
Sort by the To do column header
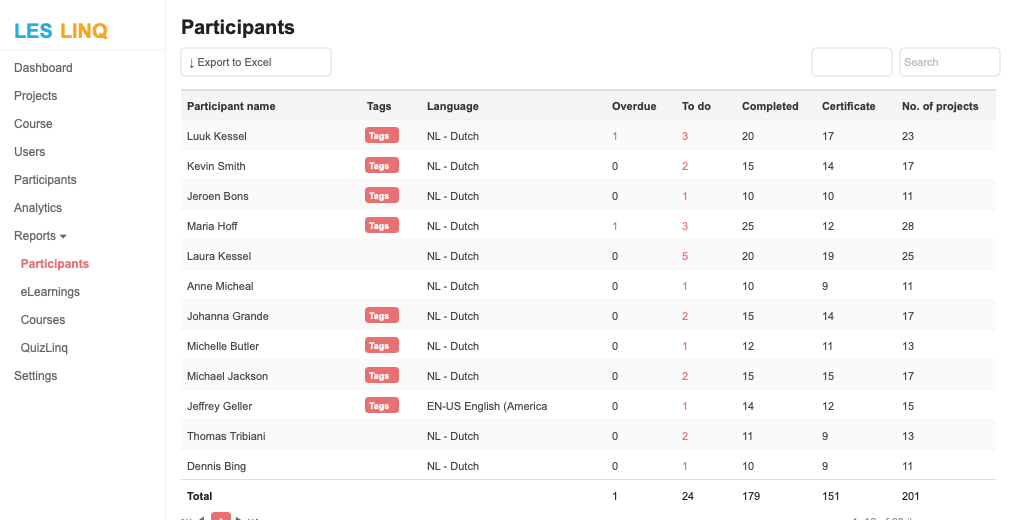(696, 106)
